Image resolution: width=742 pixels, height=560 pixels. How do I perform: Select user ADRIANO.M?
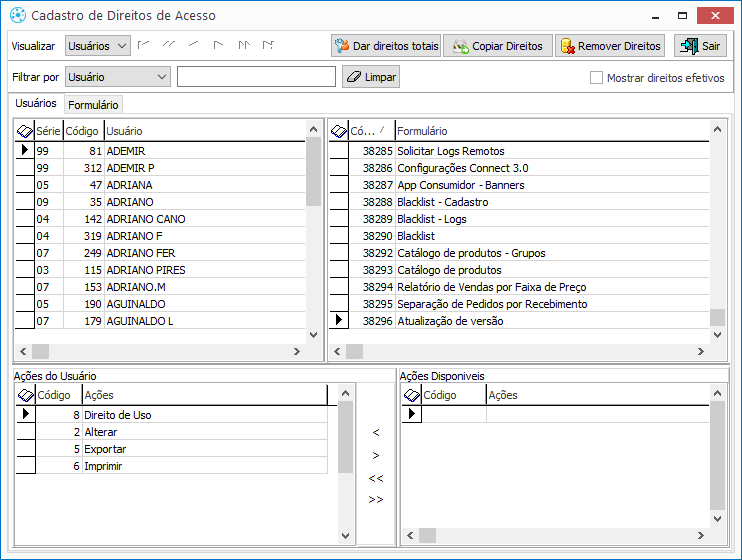tap(161, 287)
